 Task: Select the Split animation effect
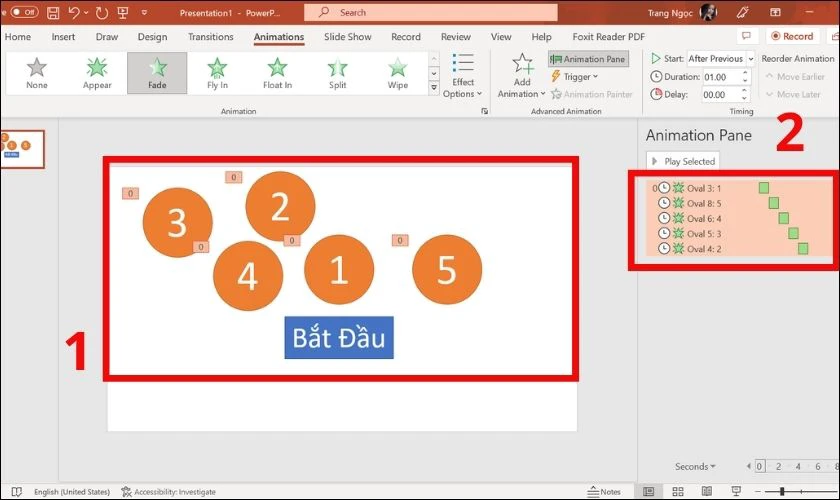[338, 73]
